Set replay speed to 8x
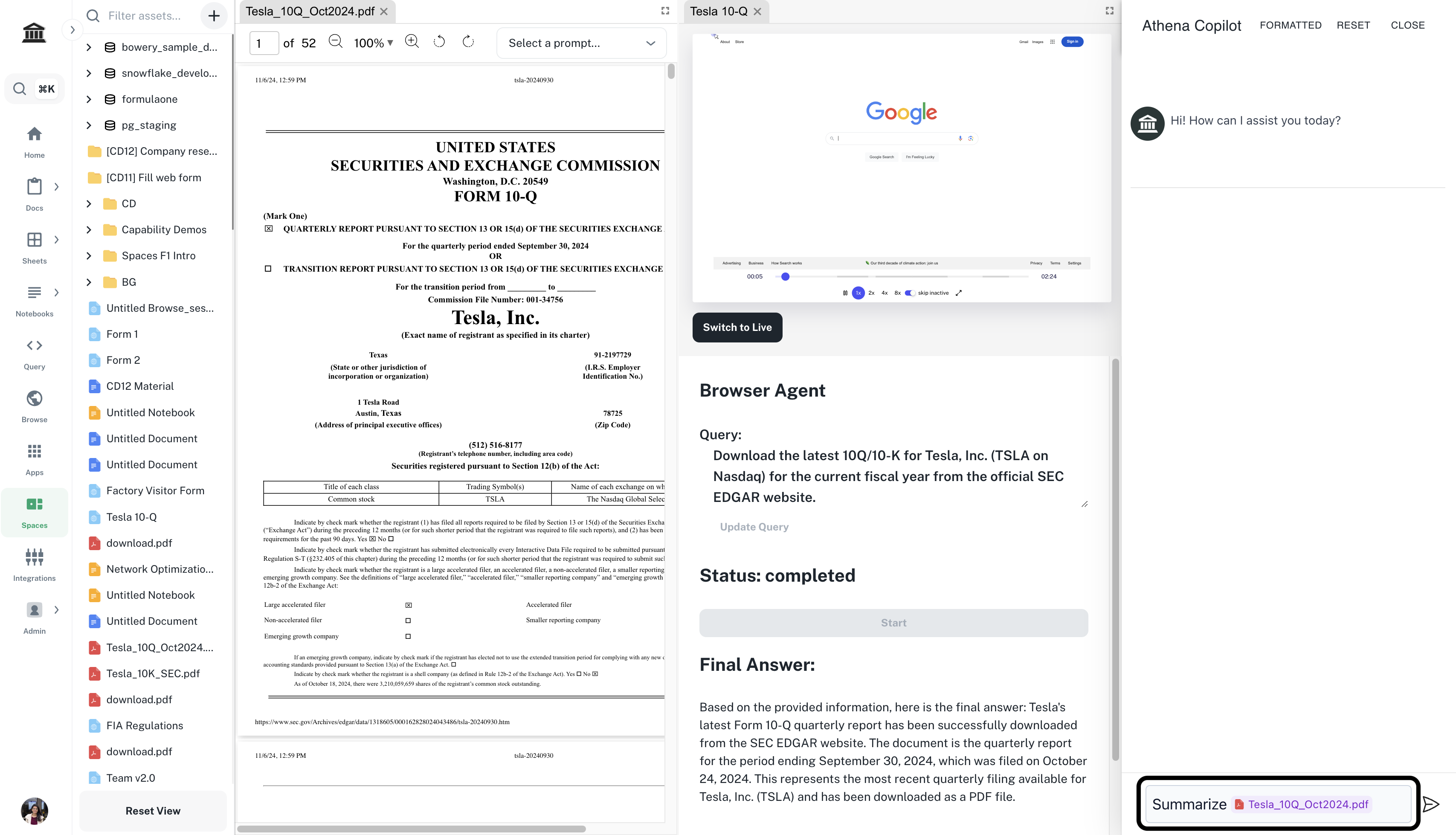This screenshot has width=1456, height=835. point(897,293)
